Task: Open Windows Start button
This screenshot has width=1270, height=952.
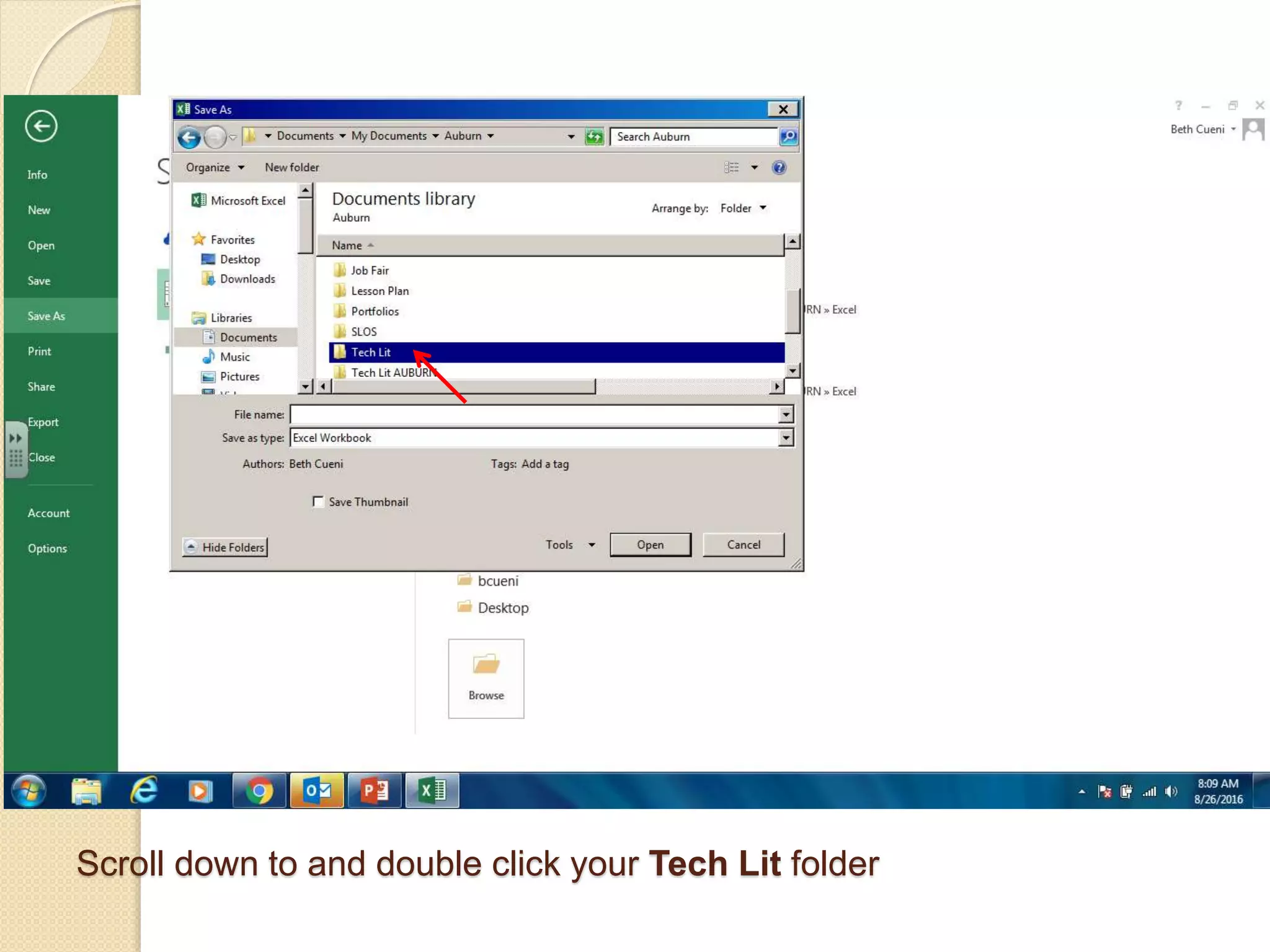Action: [29, 791]
